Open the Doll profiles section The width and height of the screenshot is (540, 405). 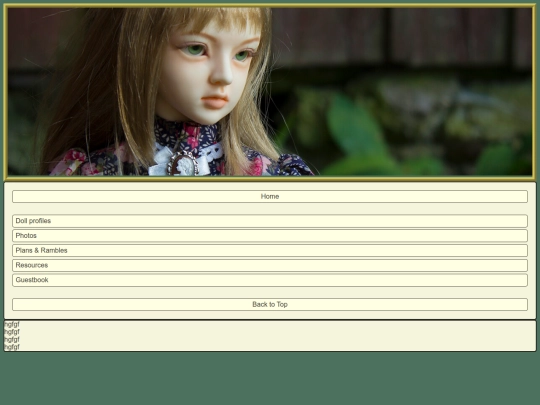pyautogui.click(x=270, y=221)
